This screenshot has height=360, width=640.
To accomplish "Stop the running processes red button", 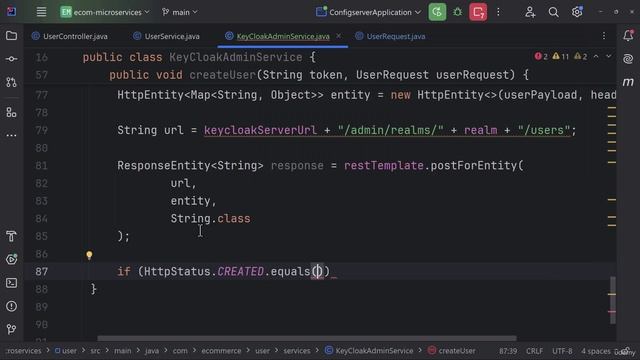I will point(478,12).
